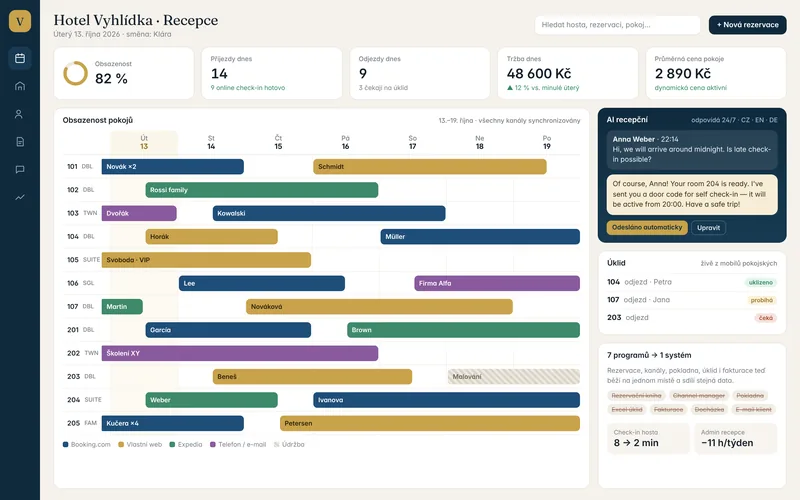Open the Svoboda · VIP reservation bar
Viewport: 800px width, 500px height.
pyautogui.click(x=206, y=260)
